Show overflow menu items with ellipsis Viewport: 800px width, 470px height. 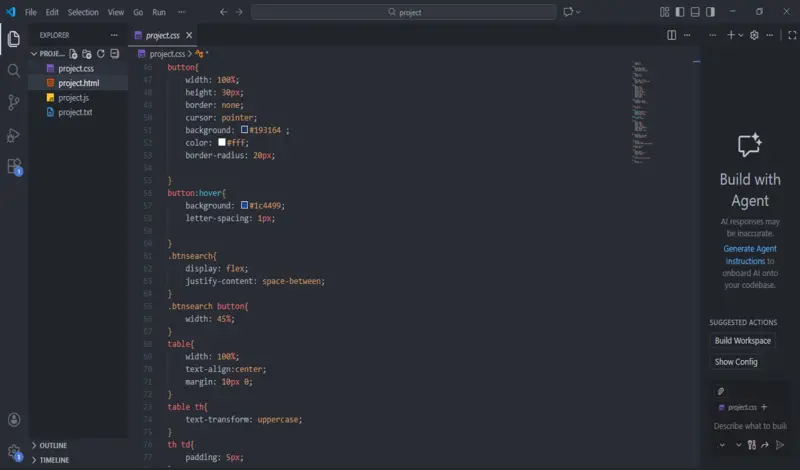[x=182, y=12]
